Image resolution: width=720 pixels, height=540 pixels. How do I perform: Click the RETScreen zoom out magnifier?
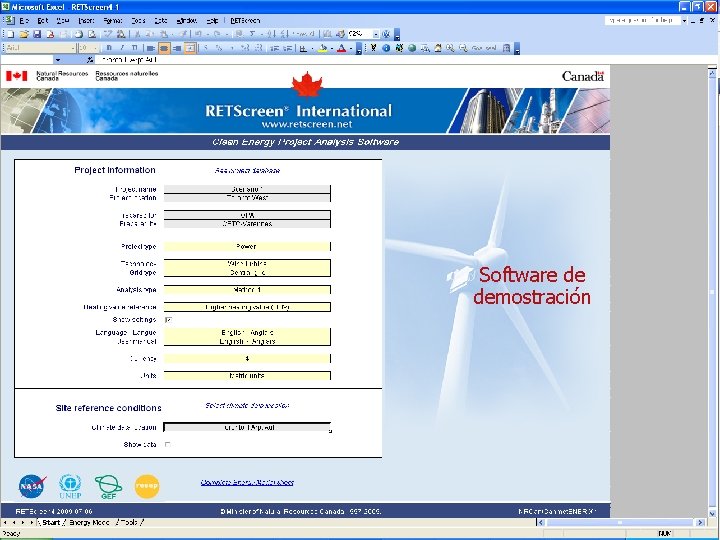463,48
